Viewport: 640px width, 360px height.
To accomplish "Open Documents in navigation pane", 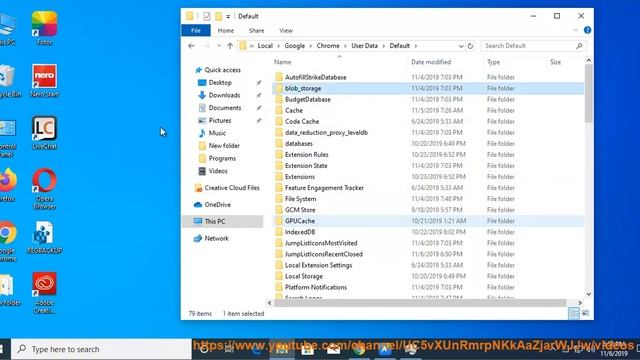I will click(x=224, y=108).
